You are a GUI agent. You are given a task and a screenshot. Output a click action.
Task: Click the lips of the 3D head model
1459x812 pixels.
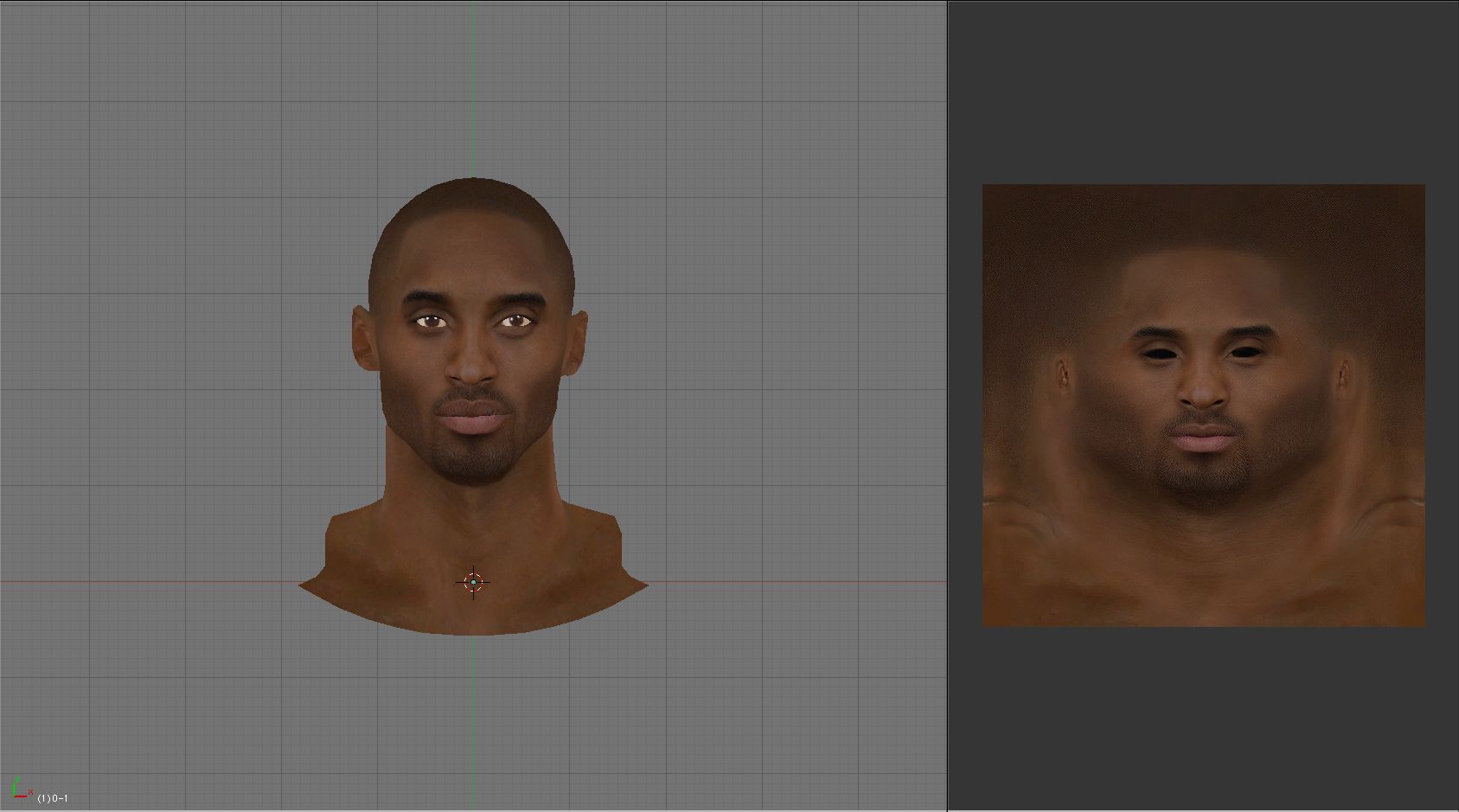point(473,421)
